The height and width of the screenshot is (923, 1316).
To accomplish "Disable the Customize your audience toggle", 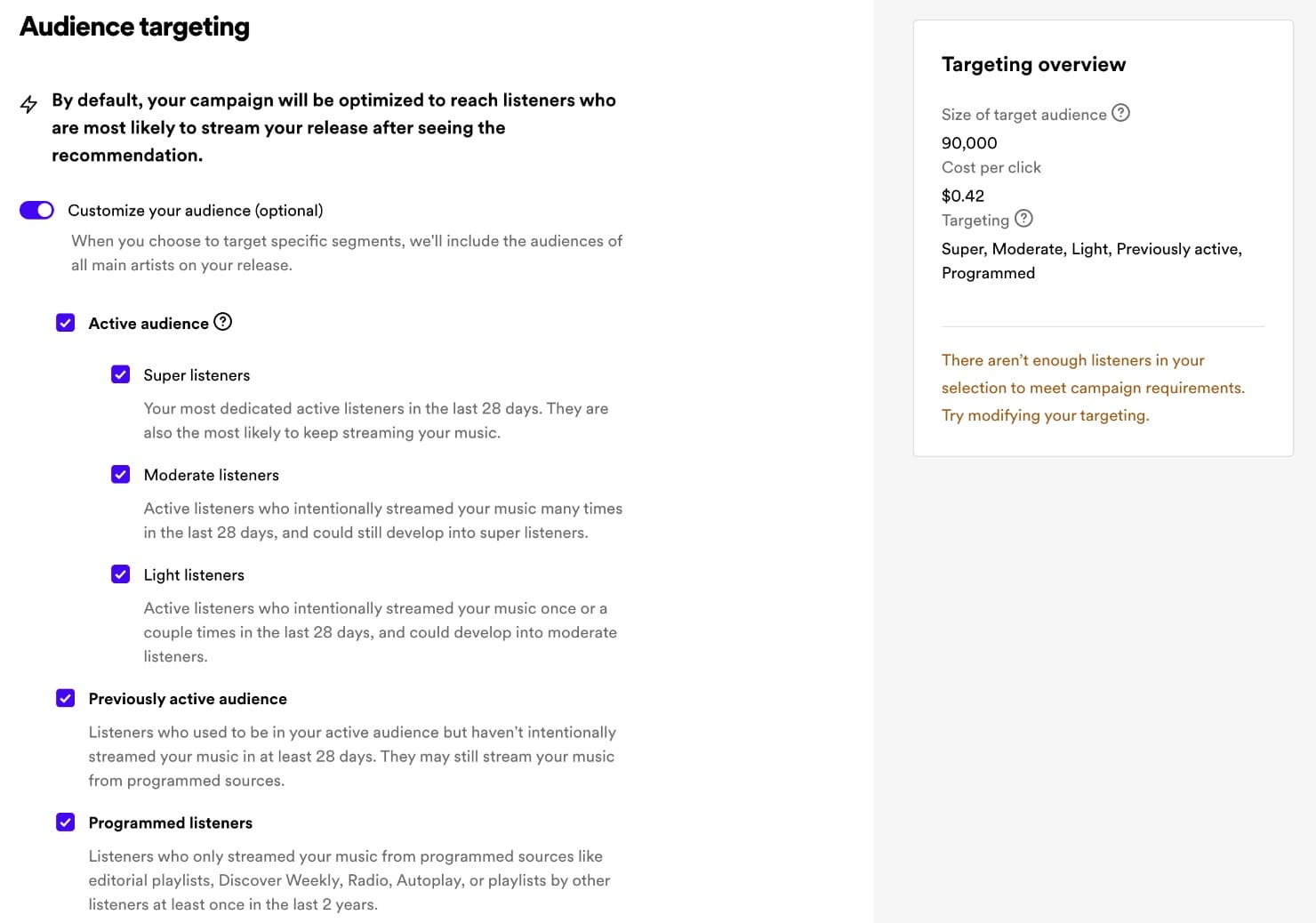I will [x=37, y=210].
